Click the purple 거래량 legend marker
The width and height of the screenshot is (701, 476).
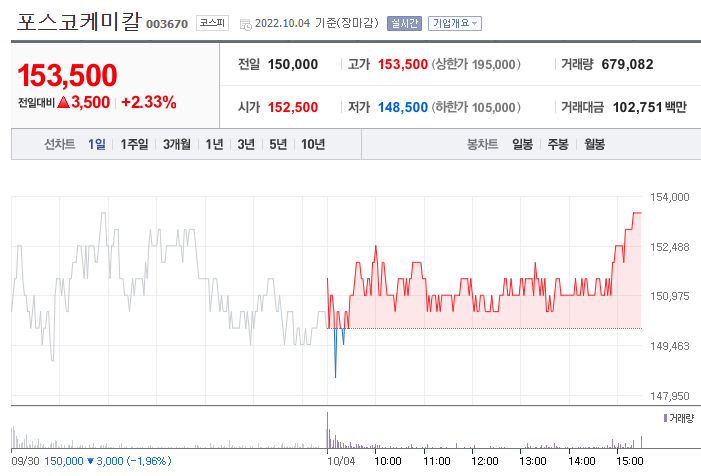pyautogui.click(x=665, y=418)
